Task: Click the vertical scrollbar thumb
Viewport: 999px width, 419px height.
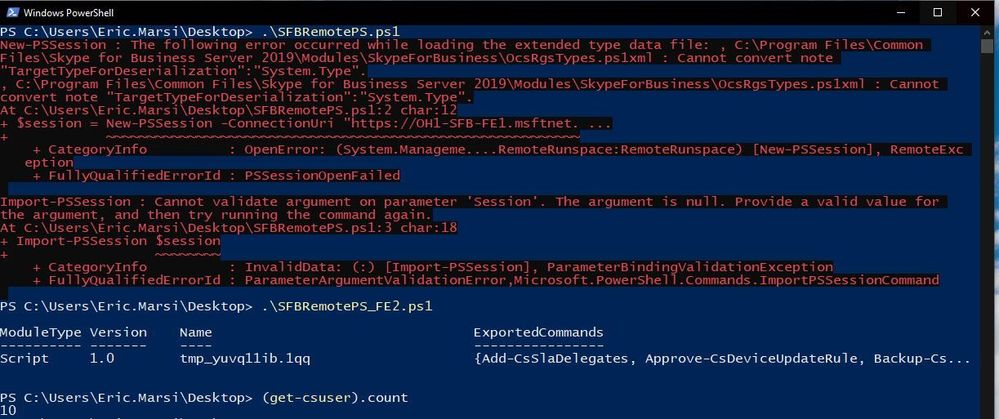Action: [986, 46]
